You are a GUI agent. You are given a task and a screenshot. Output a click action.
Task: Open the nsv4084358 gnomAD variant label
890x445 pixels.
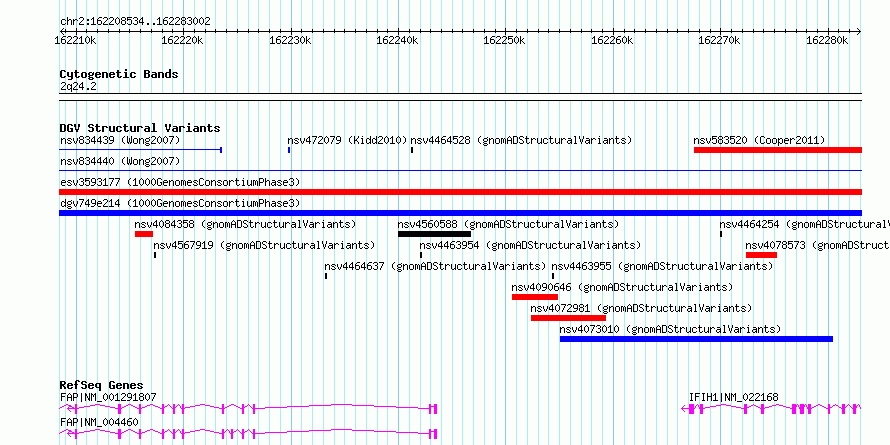coord(245,224)
